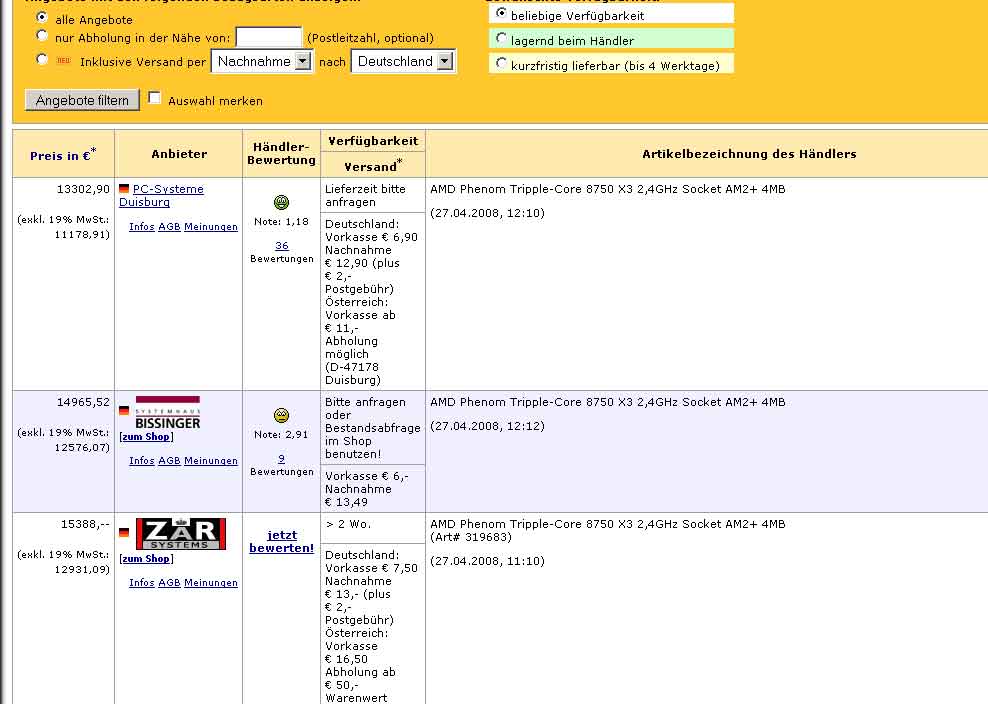
Task: Choose 'nur Abholung in der Nähe von' radio
Action: [42, 35]
